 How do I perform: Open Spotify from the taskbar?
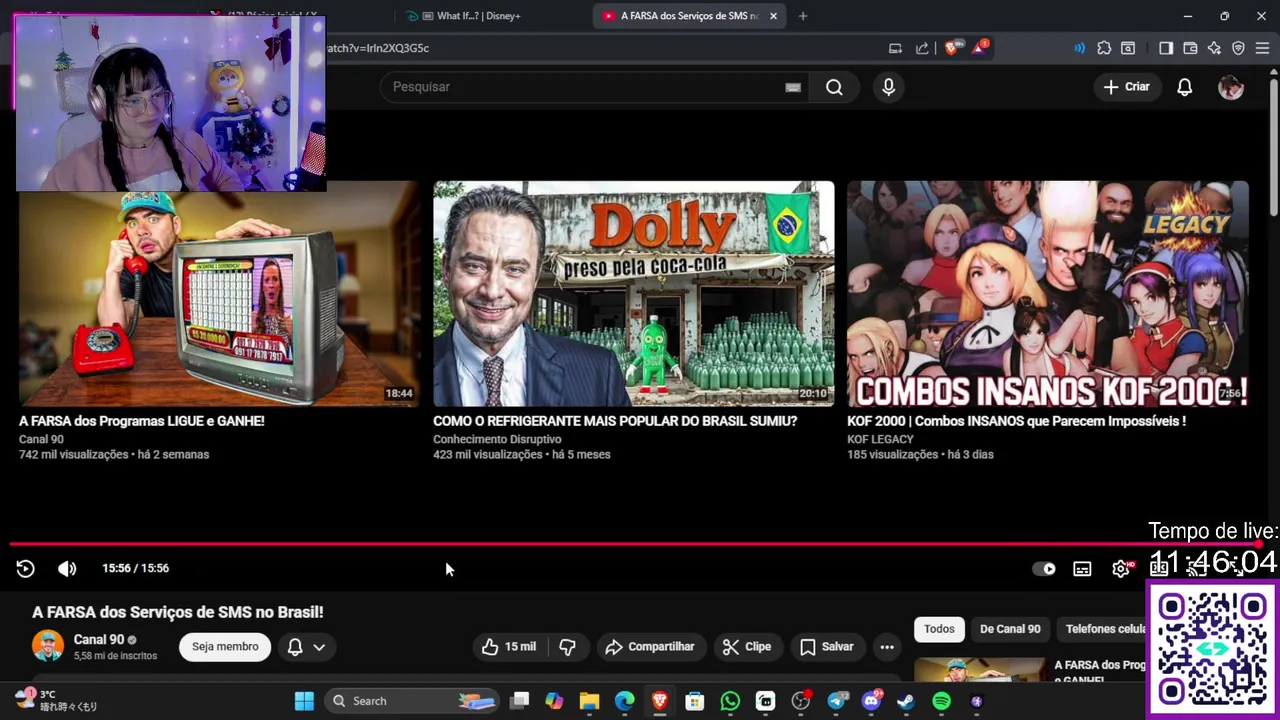tap(941, 701)
